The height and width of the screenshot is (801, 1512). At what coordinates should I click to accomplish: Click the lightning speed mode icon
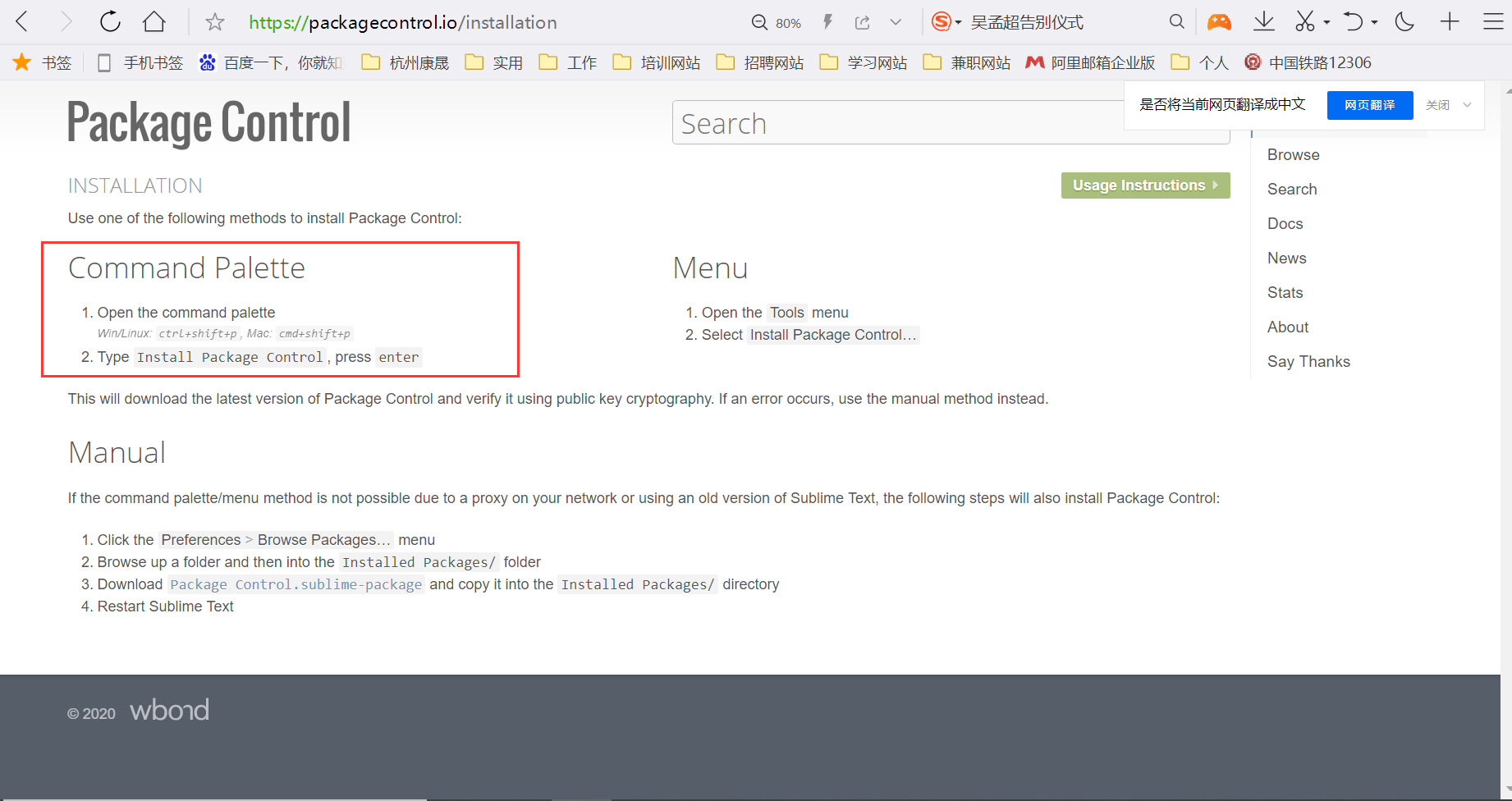[x=827, y=22]
